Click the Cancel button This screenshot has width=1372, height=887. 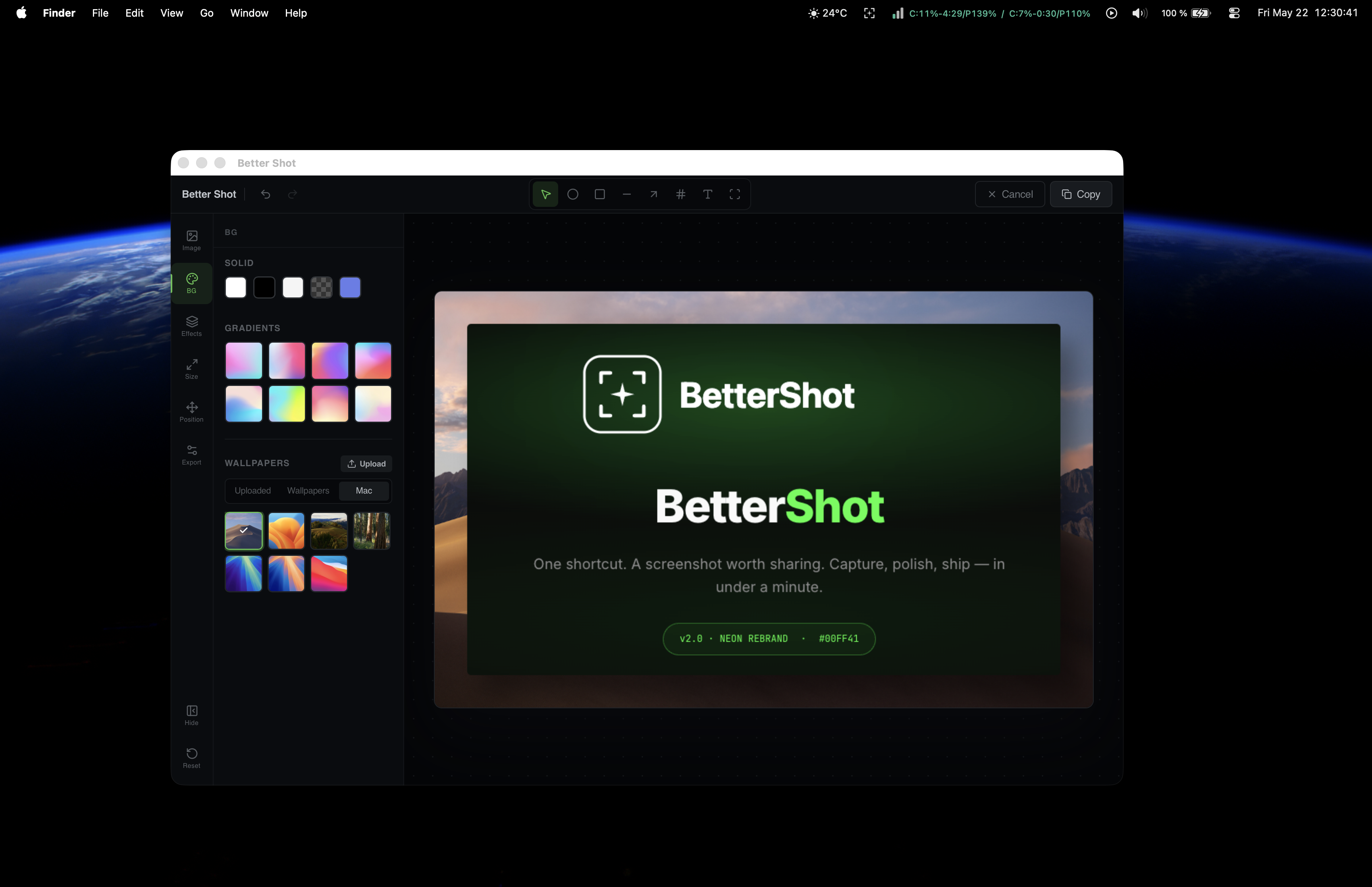point(1010,194)
